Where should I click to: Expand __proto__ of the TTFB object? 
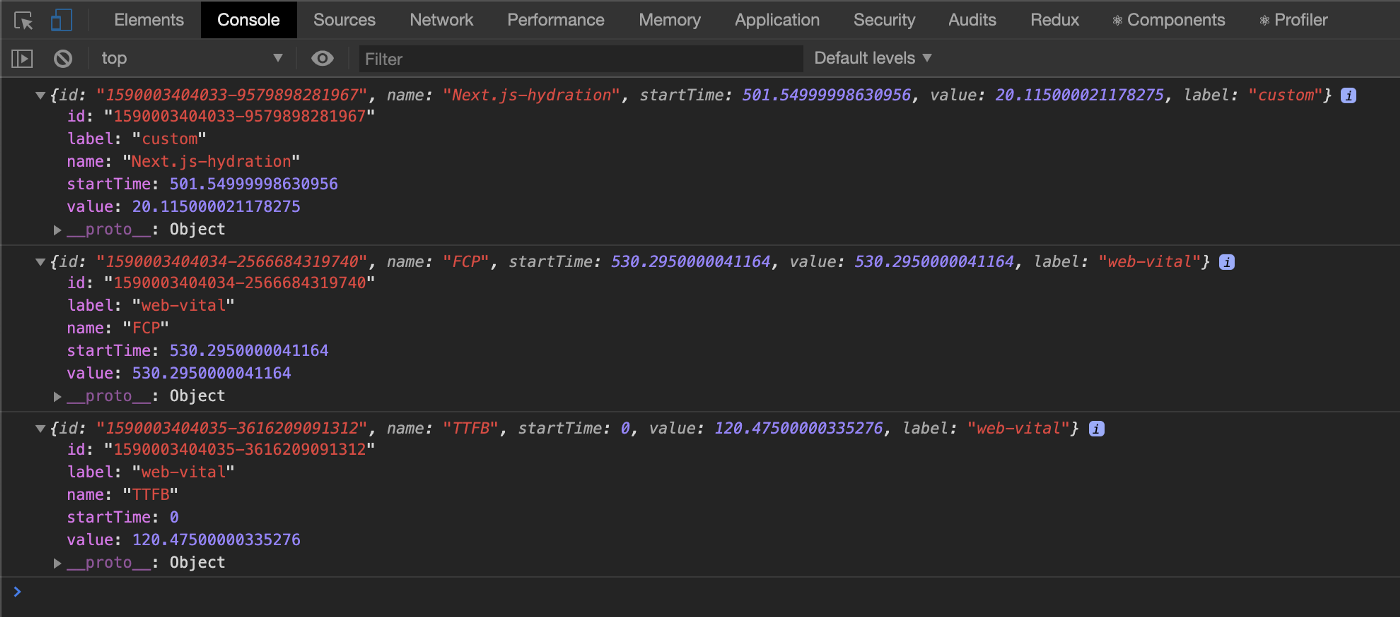[x=57, y=562]
